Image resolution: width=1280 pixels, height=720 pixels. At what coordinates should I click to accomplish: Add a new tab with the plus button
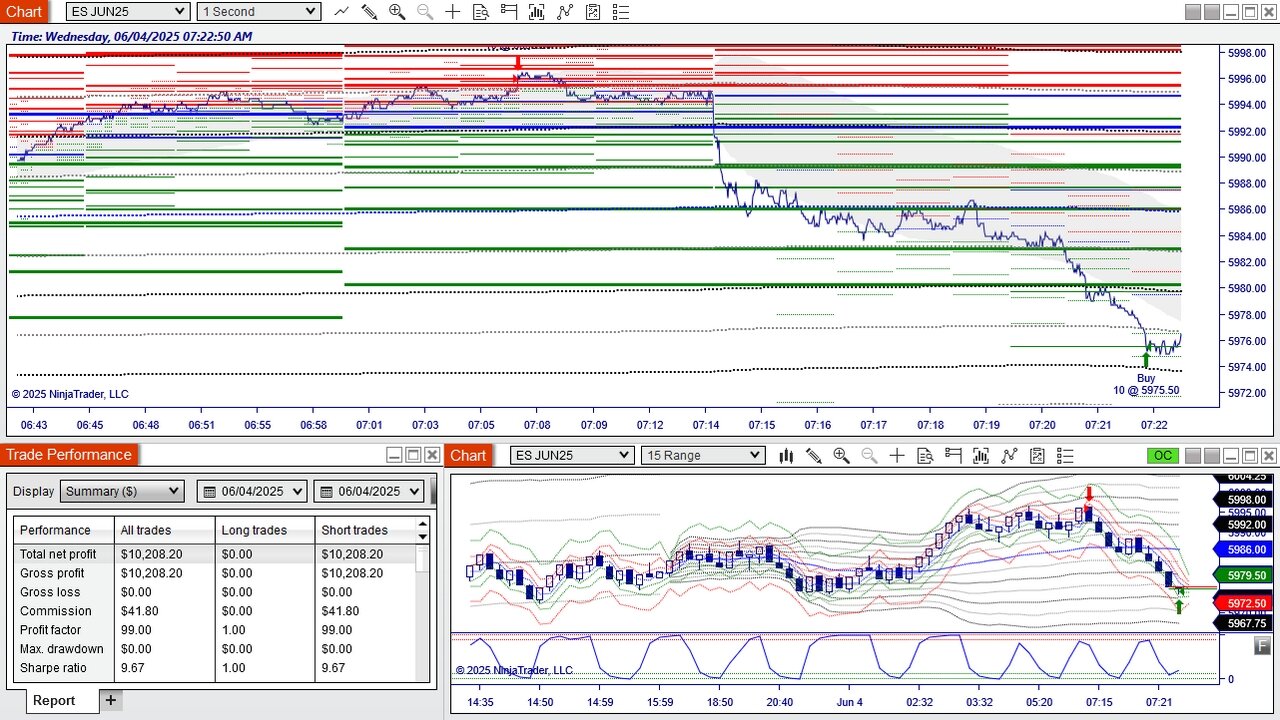(111, 700)
